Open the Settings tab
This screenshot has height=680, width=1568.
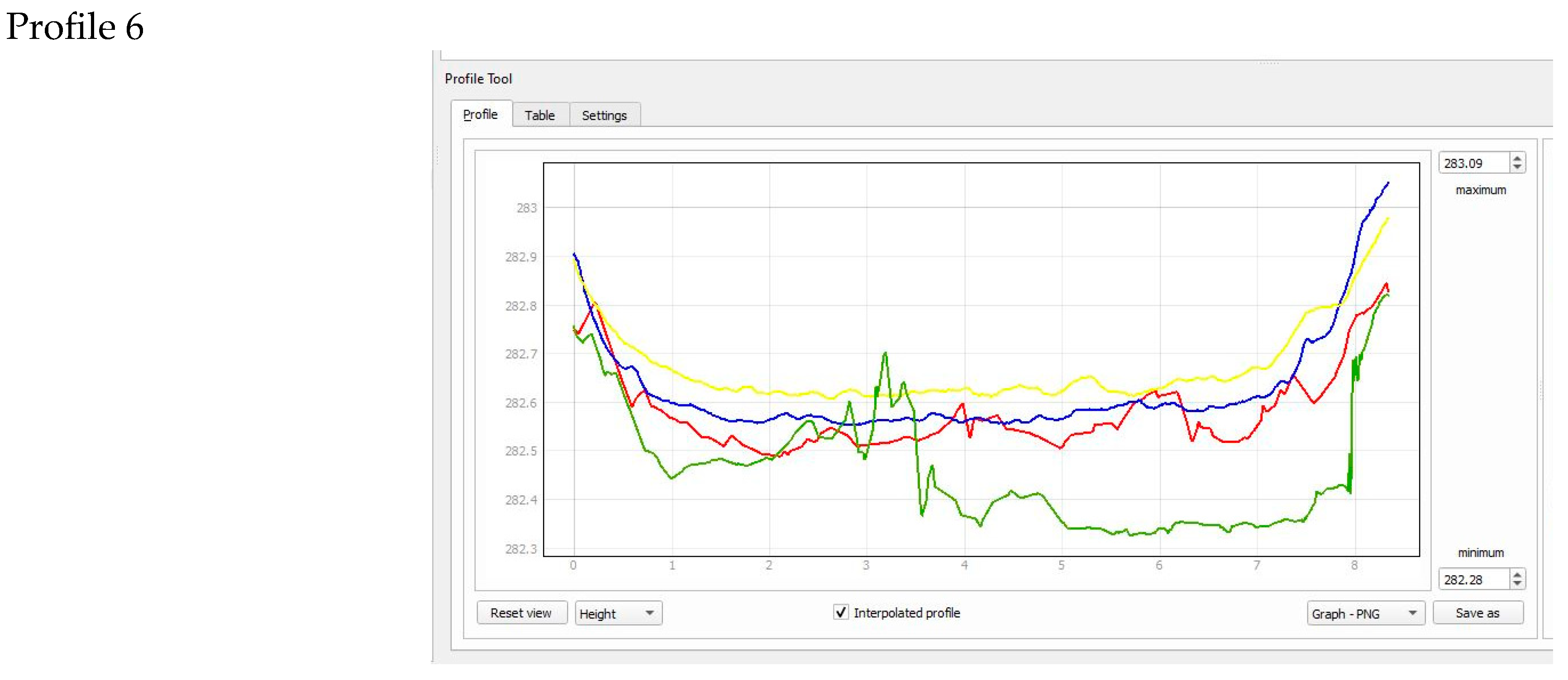(604, 115)
